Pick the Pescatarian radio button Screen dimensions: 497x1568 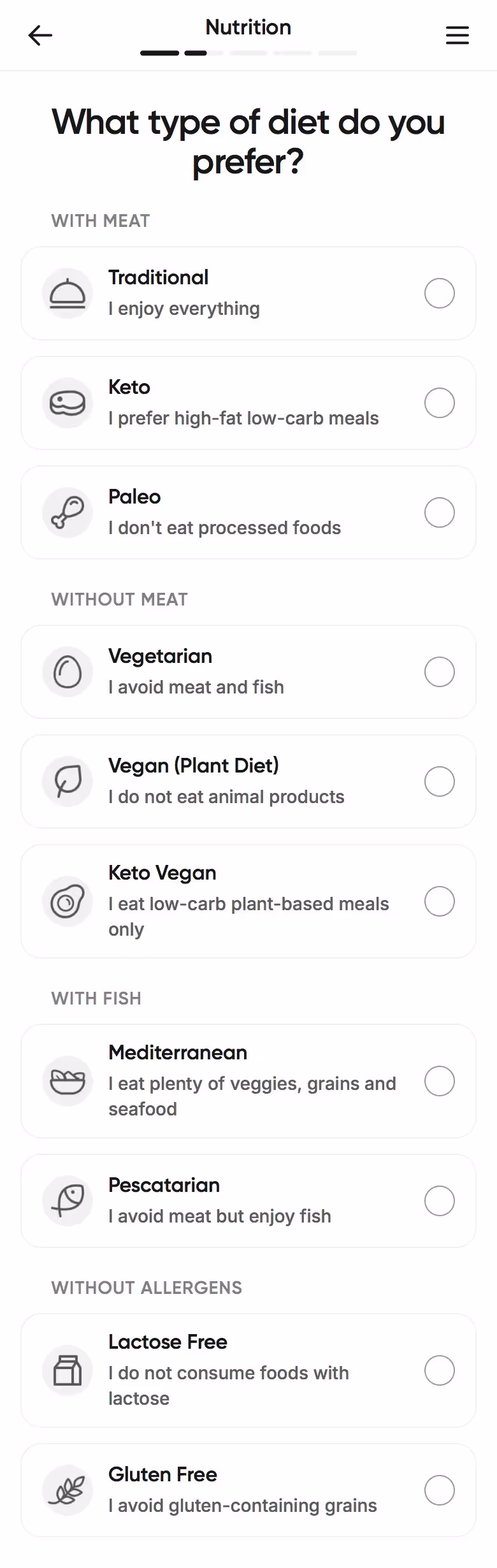[440, 1201]
